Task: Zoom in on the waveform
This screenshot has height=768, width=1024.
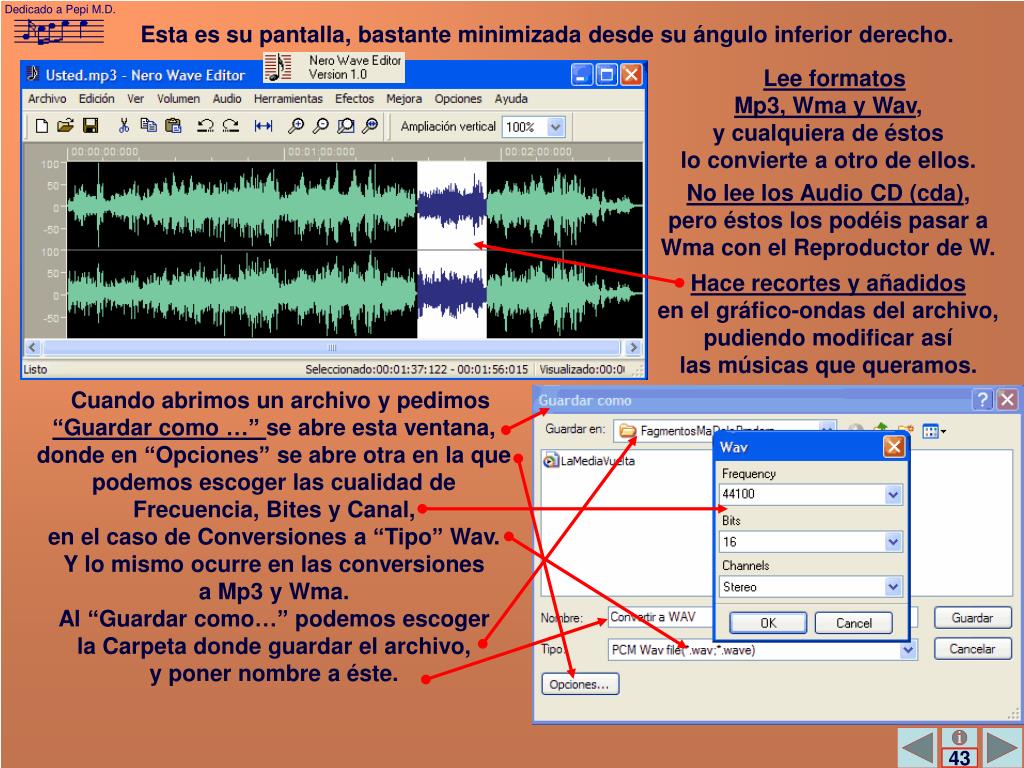Action: pyautogui.click(x=296, y=126)
